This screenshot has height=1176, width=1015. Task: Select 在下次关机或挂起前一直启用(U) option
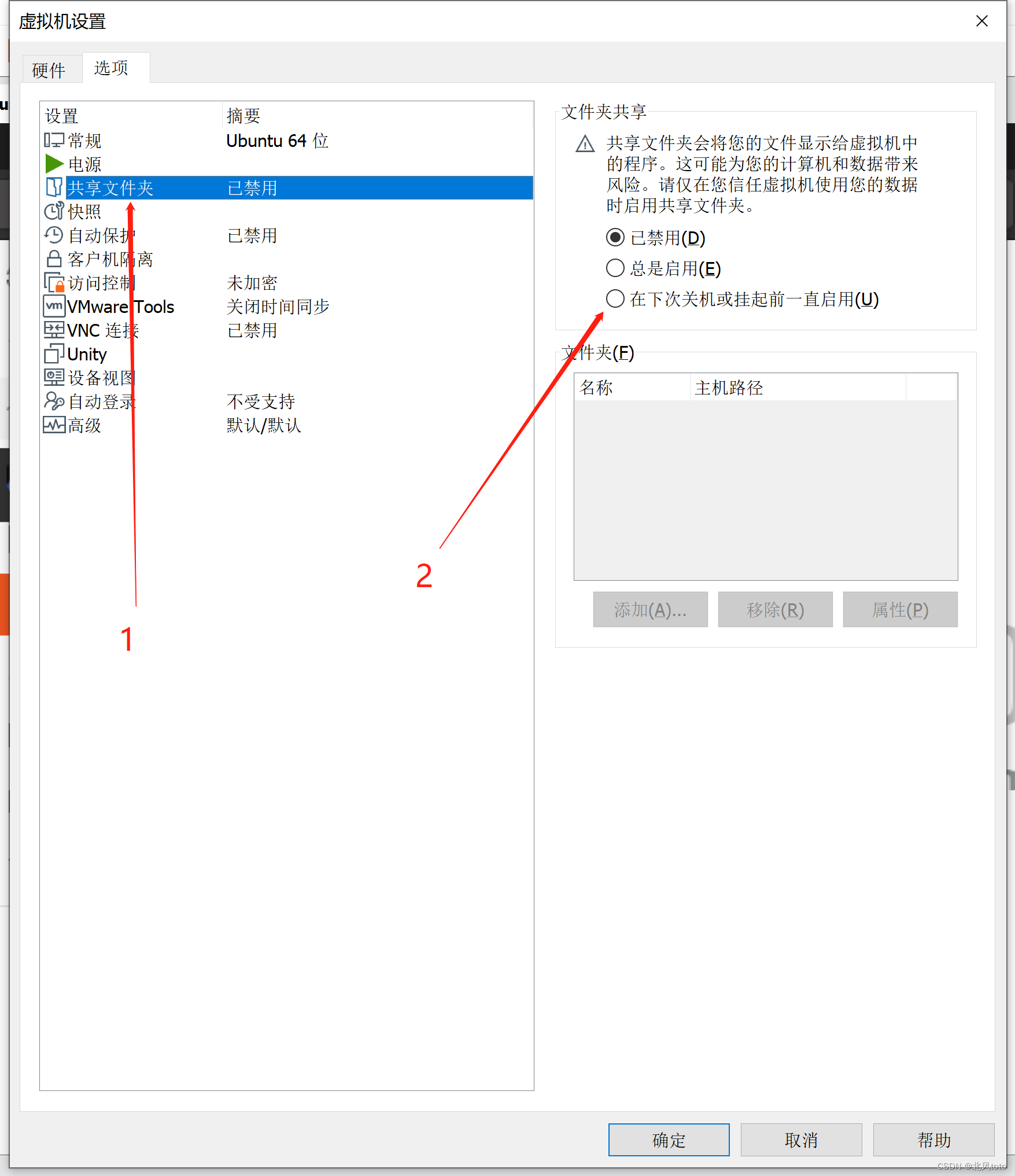pos(615,298)
